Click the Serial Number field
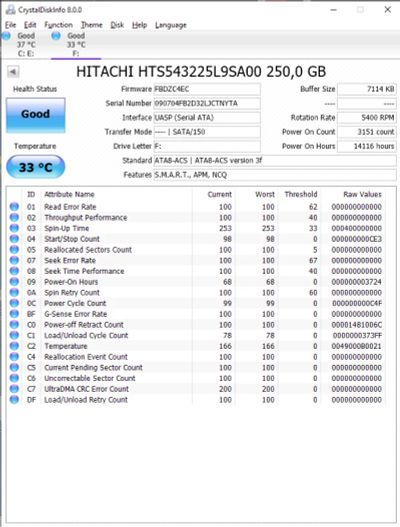Screen dimensions: 400x527 pos(207,103)
